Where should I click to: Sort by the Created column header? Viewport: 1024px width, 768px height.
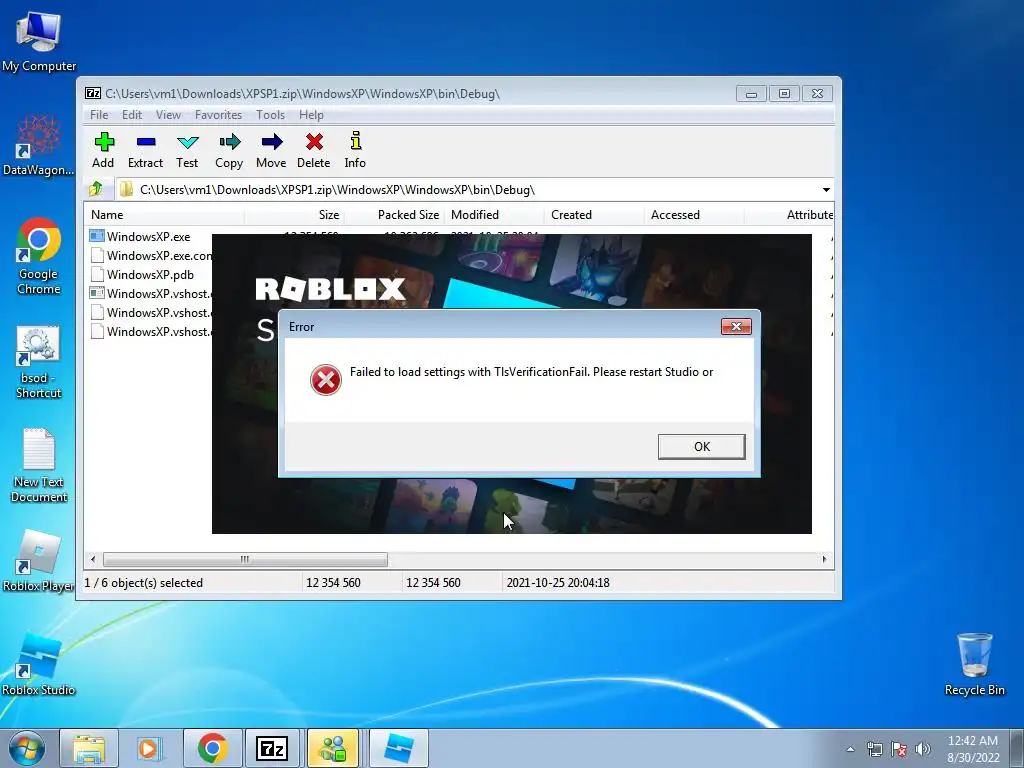(594, 215)
